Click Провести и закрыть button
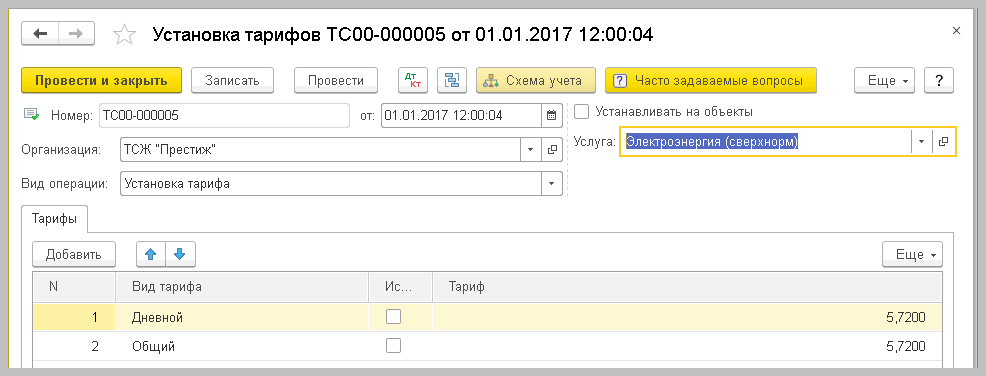 pos(101,80)
